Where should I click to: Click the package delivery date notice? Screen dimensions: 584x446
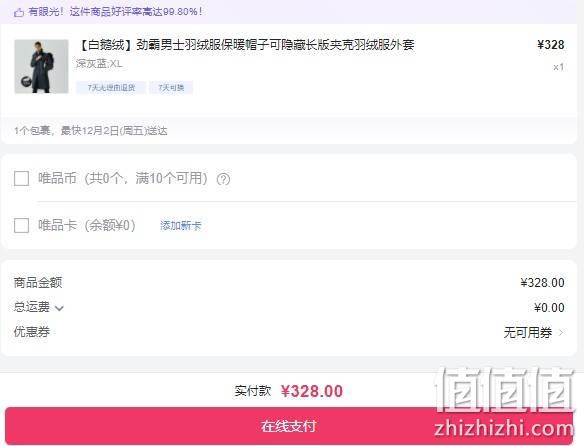coord(91,131)
